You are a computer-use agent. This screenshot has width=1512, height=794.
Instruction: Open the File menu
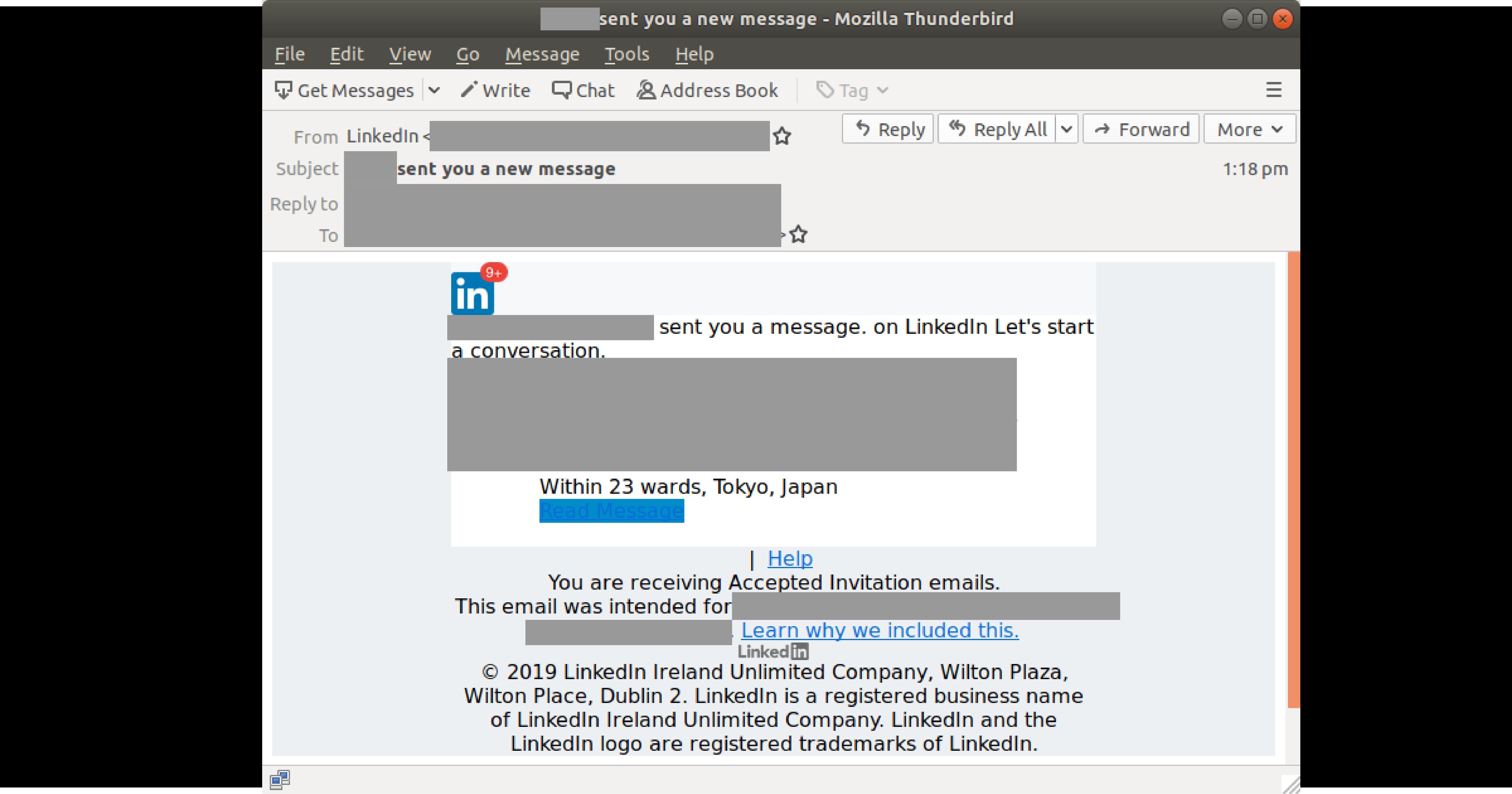click(x=289, y=54)
